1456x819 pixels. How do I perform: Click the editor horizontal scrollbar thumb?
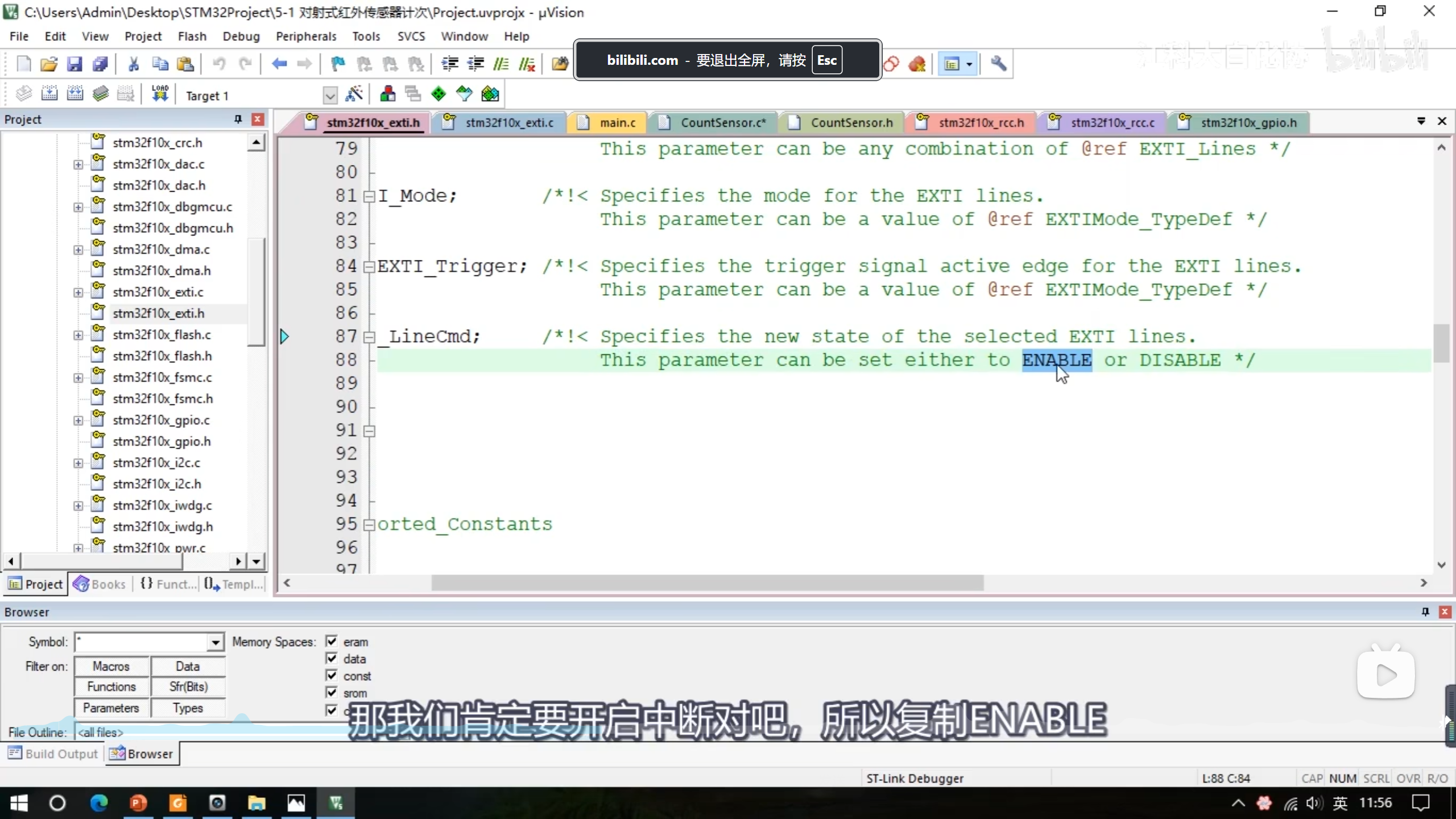(x=707, y=583)
